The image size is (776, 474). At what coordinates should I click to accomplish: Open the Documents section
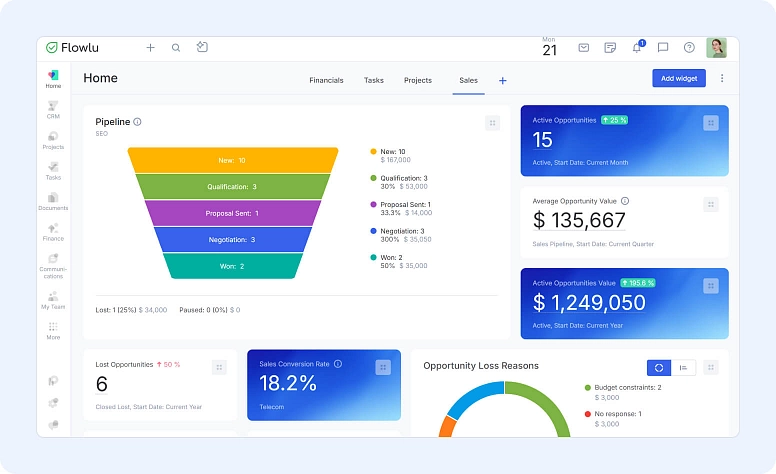tap(53, 201)
